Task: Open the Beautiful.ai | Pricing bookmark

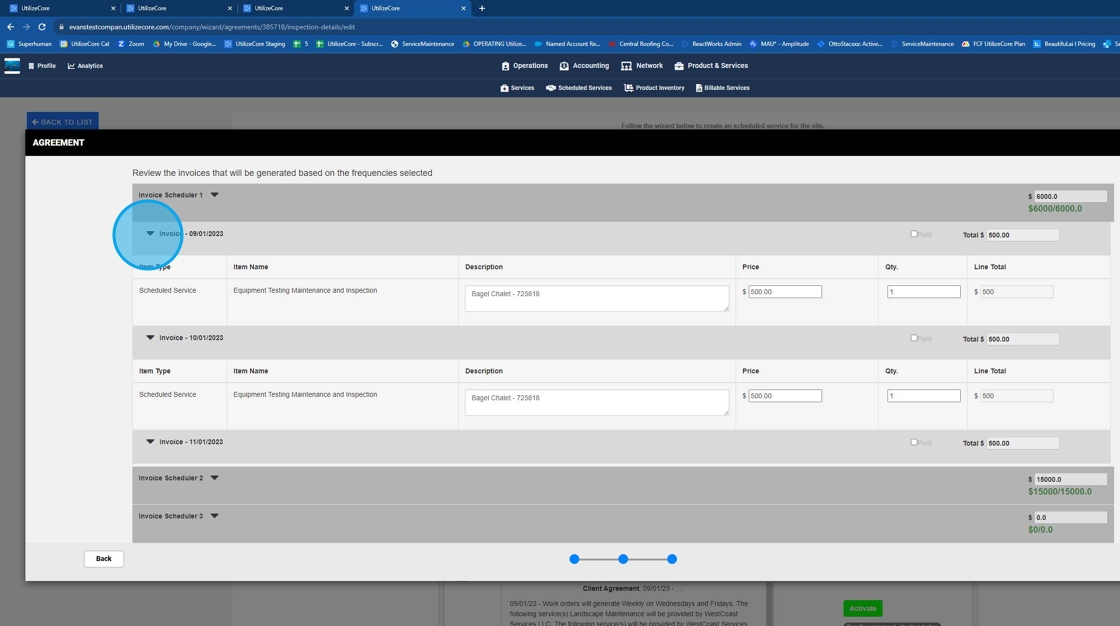Action: (x=1064, y=44)
